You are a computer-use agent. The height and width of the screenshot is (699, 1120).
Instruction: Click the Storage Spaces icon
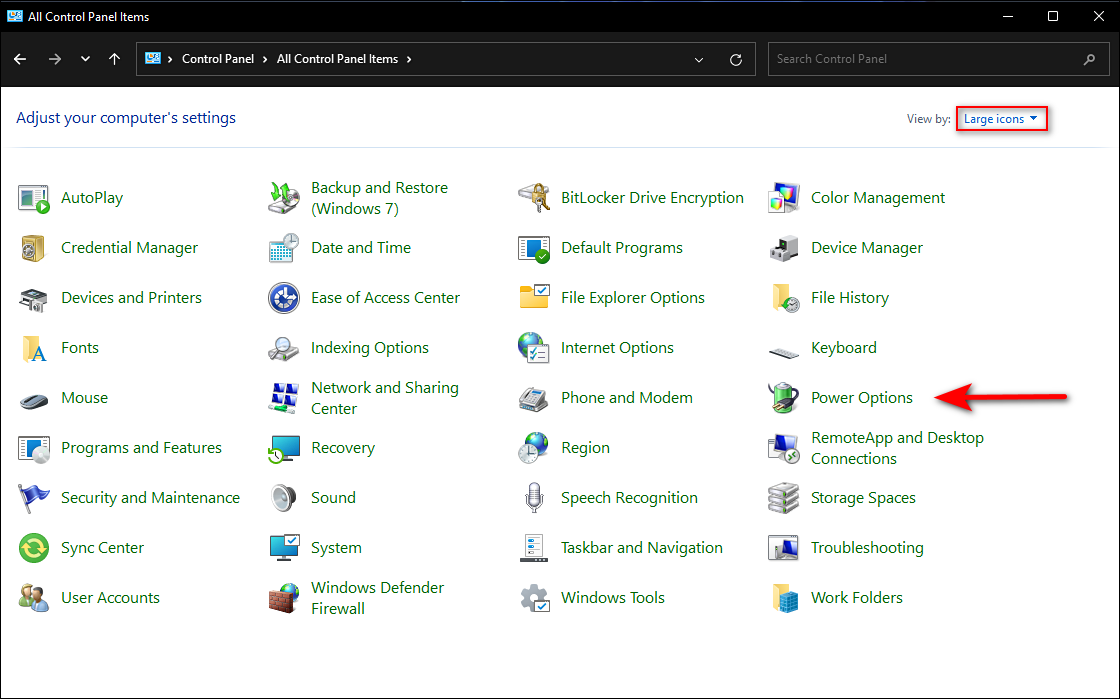[x=784, y=498]
